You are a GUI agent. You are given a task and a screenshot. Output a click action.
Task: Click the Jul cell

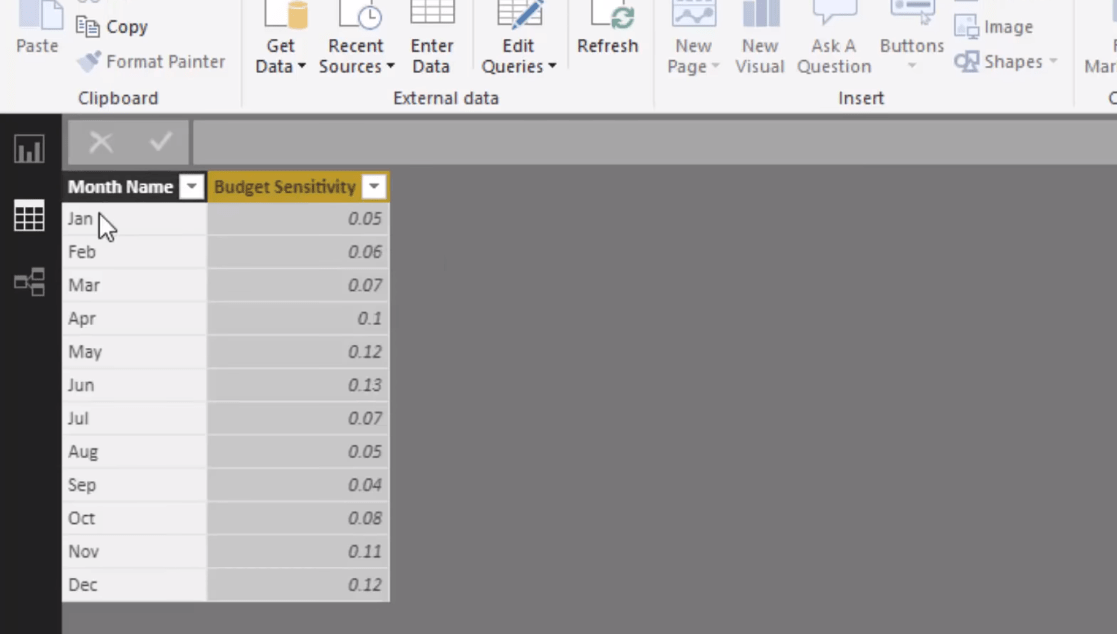coord(135,418)
